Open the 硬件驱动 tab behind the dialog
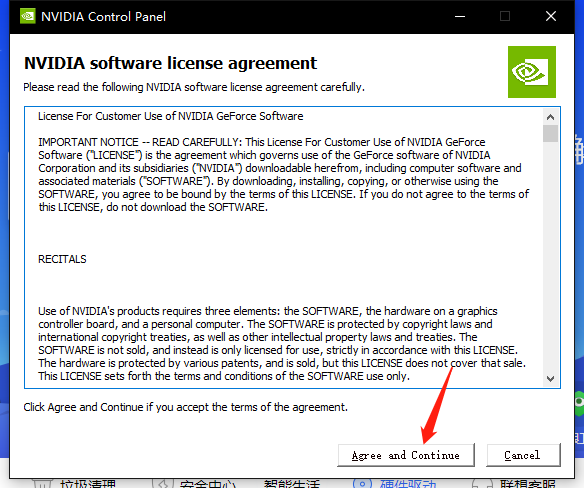Image resolution: width=584 pixels, height=488 pixels. 408,484
